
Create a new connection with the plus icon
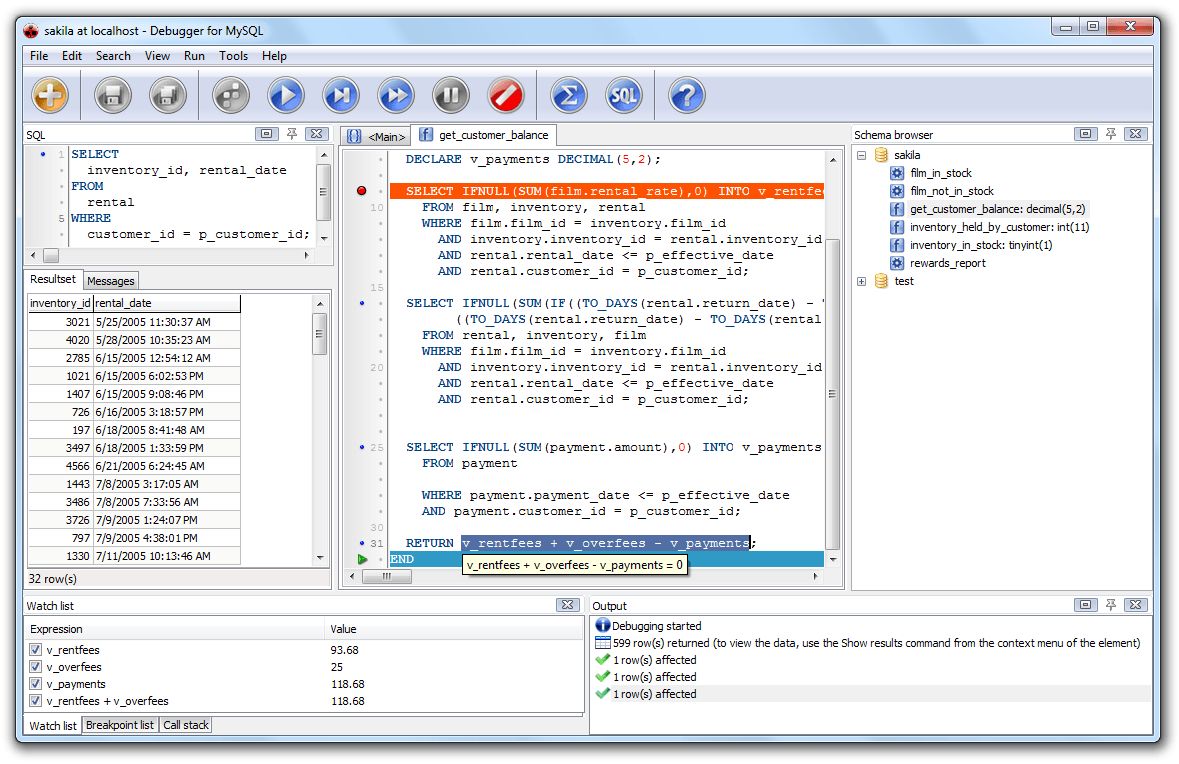click(x=50, y=94)
